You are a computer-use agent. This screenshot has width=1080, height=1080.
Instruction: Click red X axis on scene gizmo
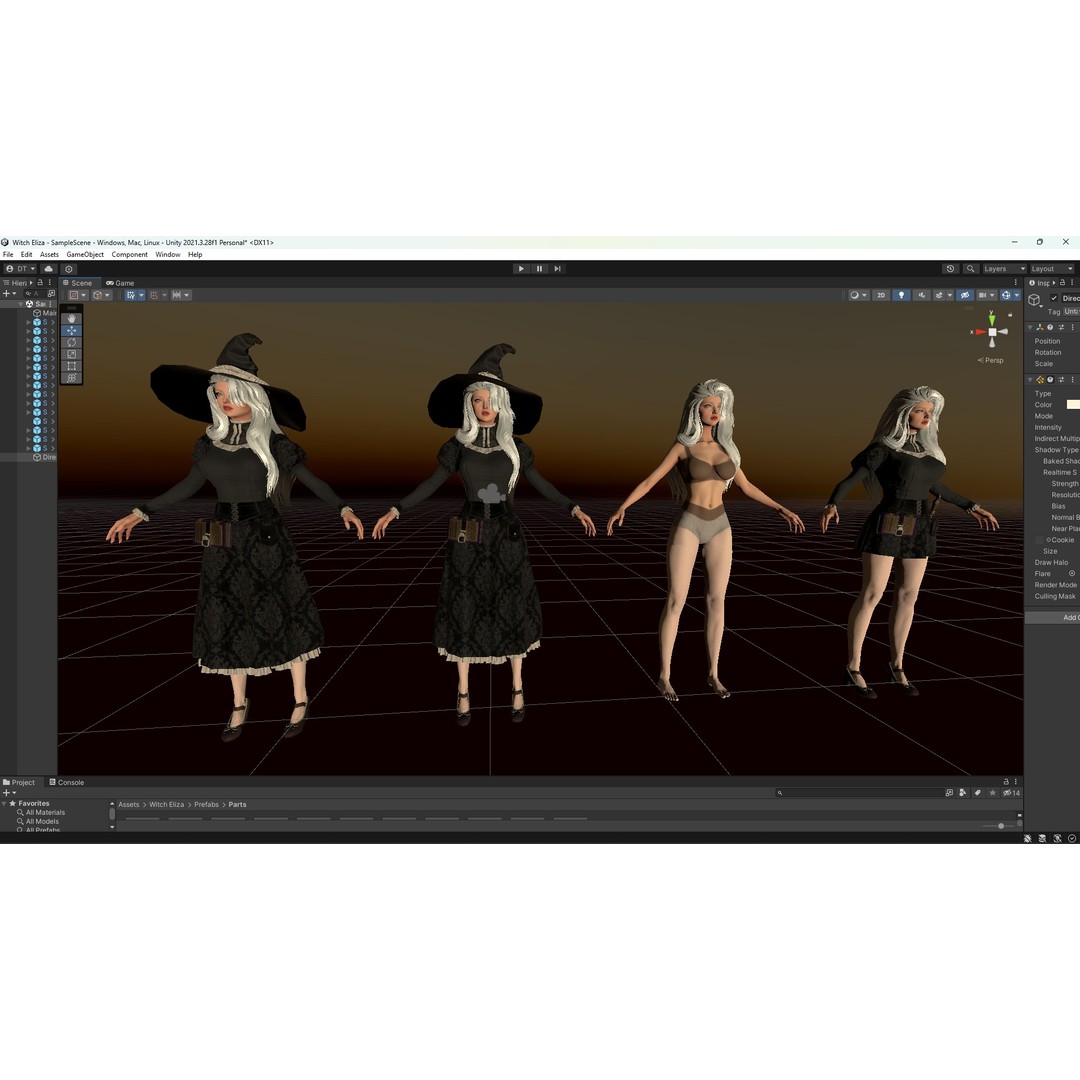tap(979, 332)
